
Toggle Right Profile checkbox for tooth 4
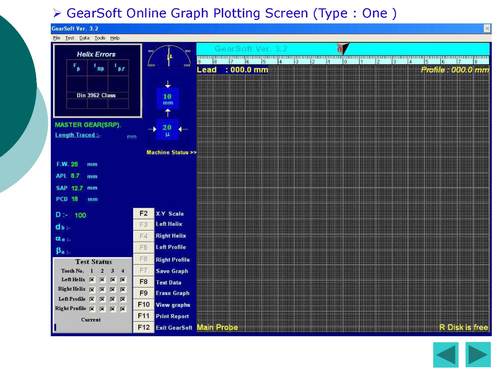123,309
